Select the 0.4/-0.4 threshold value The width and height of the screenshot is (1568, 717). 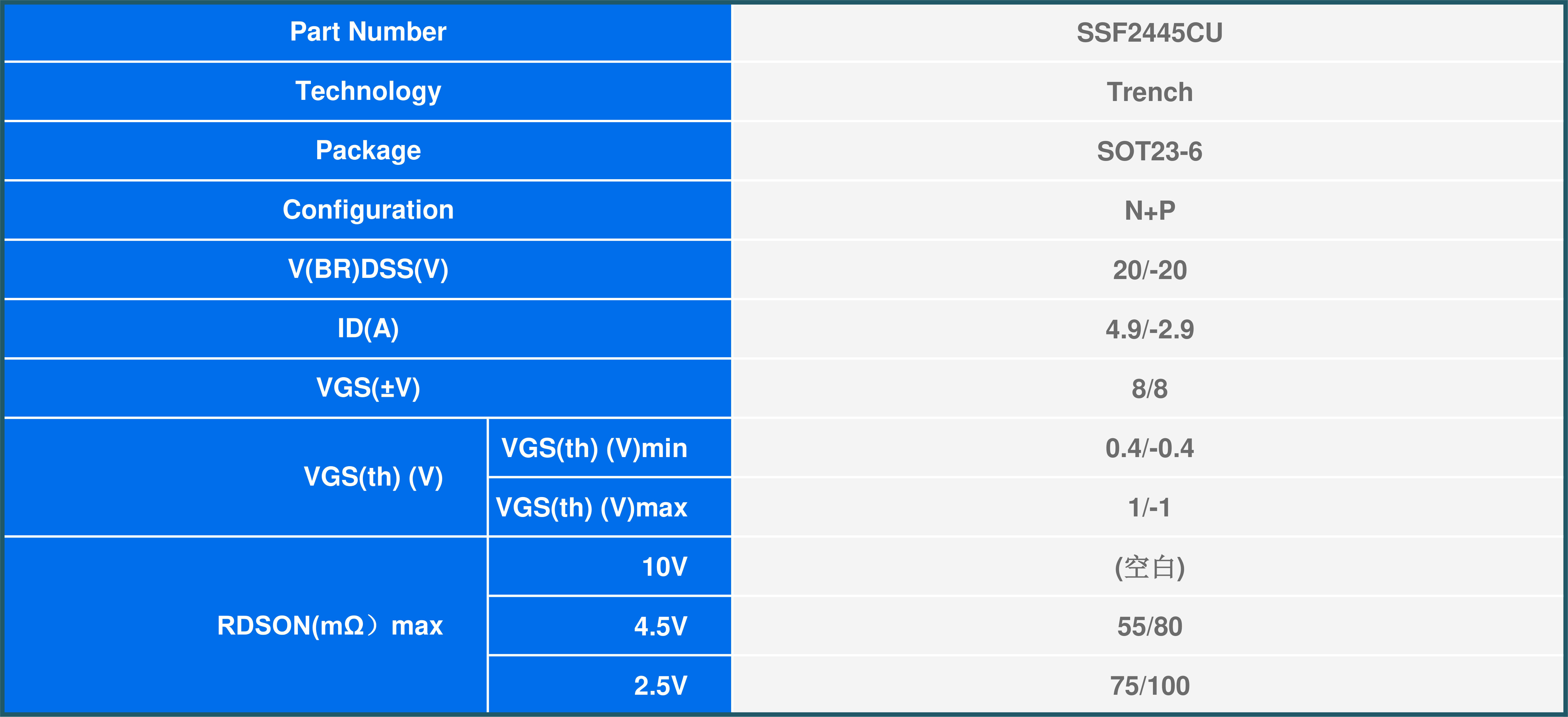pyautogui.click(x=1149, y=449)
